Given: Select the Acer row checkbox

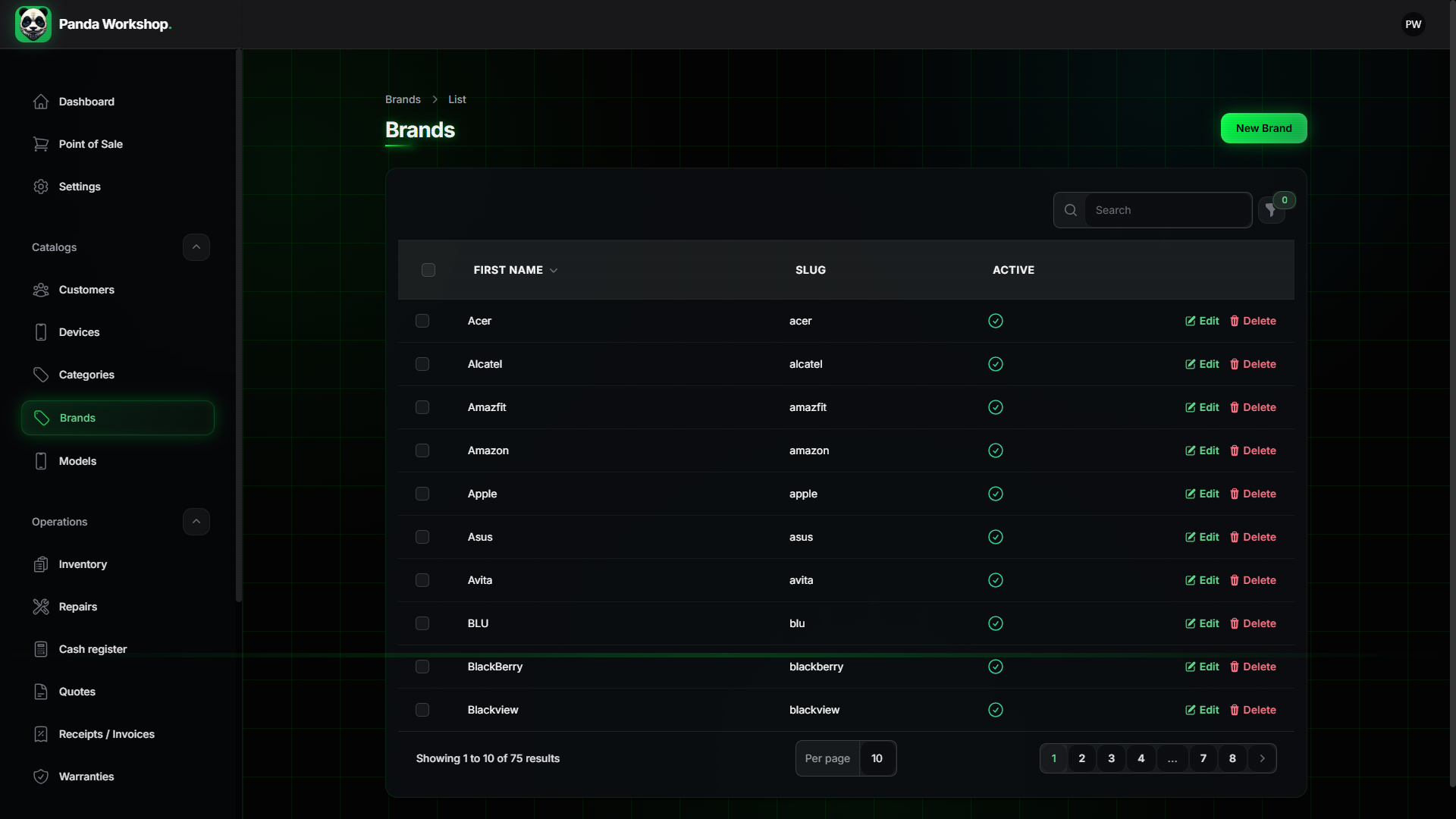Looking at the screenshot, I should click(422, 321).
